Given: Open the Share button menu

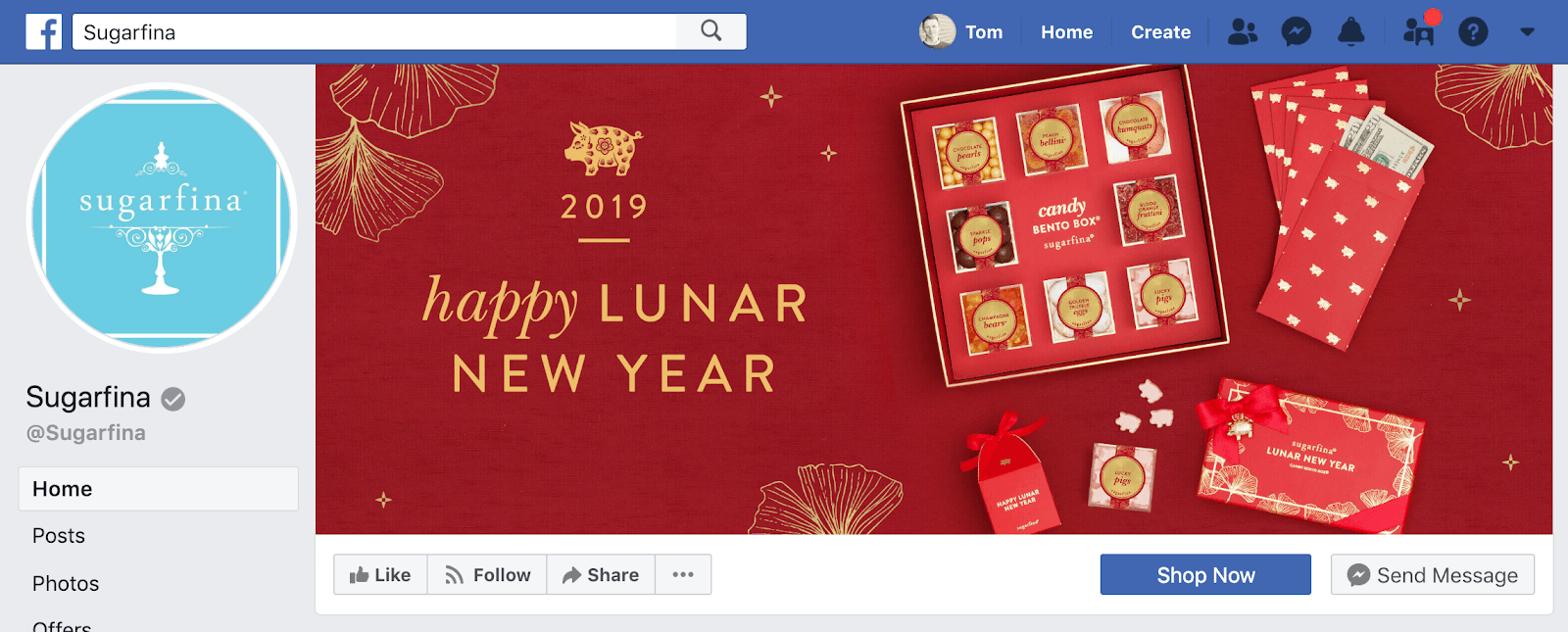Looking at the screenshot, I should (x=601, y=575).
